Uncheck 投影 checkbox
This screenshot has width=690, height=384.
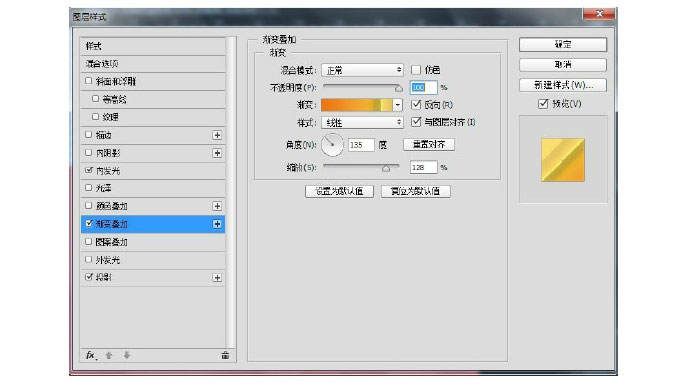[x=89, y=277]
